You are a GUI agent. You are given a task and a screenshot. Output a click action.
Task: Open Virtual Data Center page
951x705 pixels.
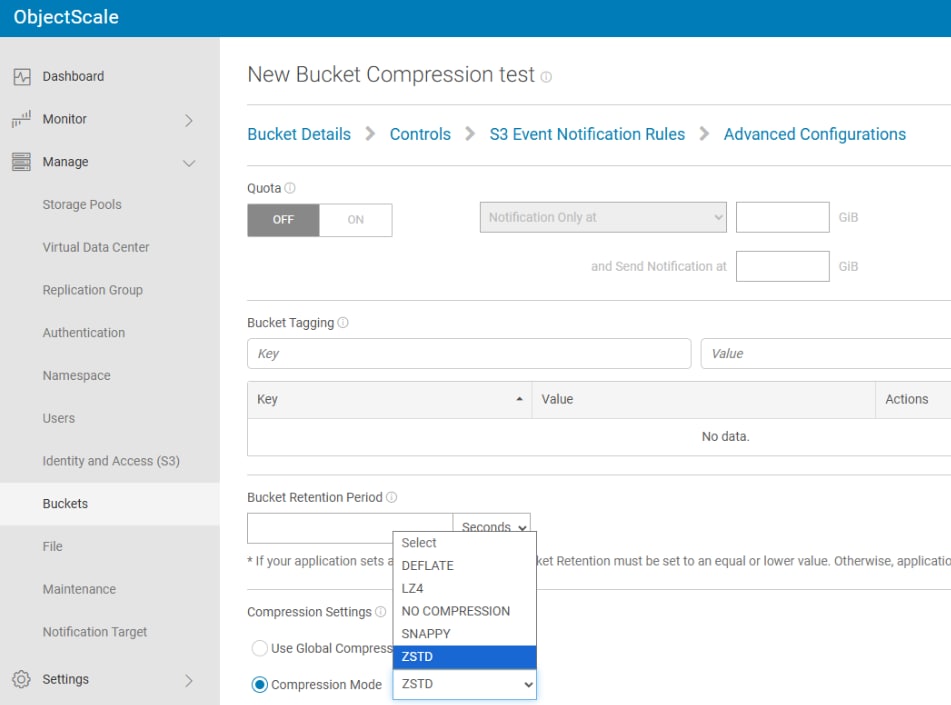coord(96,247)
